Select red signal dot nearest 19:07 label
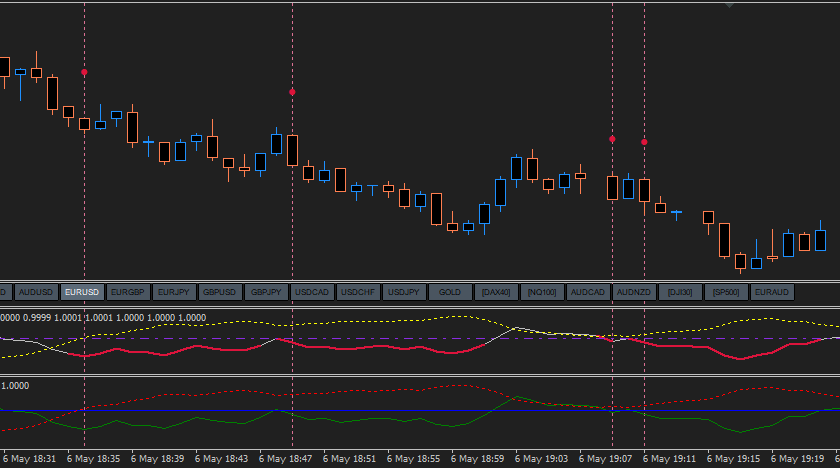This screenshot has width=840, height=468. click(612, 139)
